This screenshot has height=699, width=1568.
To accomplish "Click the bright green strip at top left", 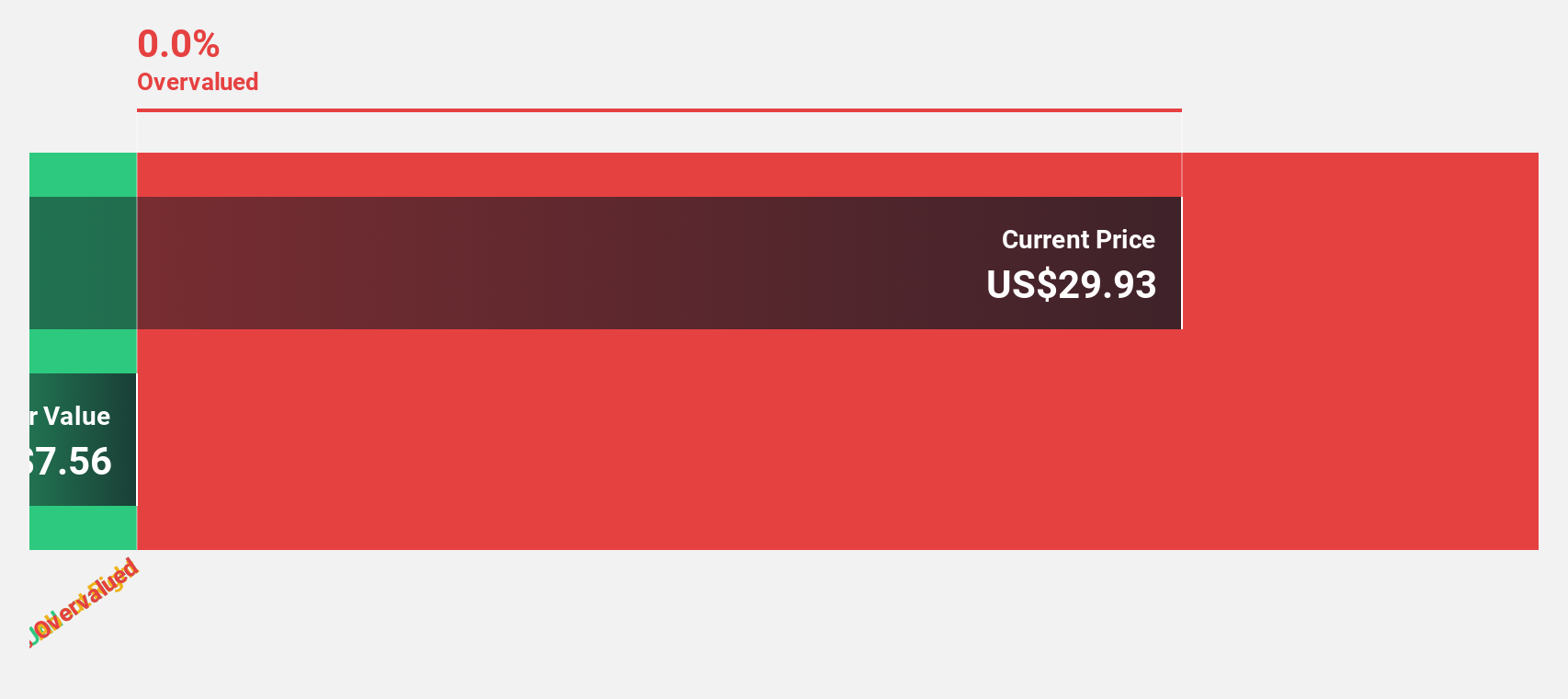I will coord(83,175).
